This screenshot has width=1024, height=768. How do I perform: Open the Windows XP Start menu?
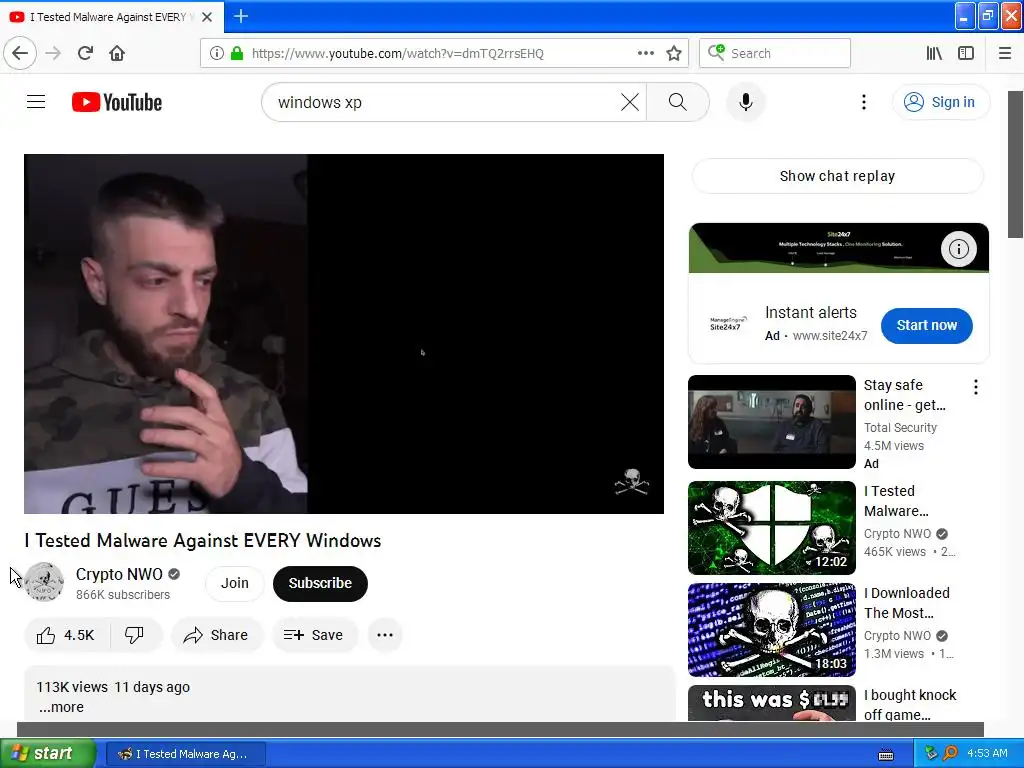coord(48,753)
